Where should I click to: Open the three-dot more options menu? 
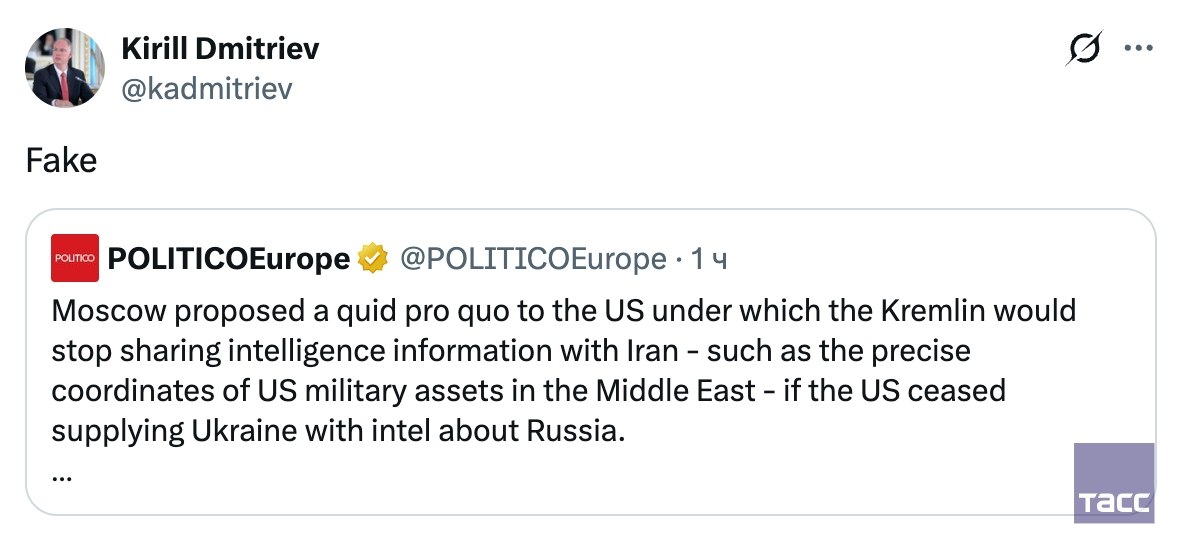[1139, 48]
